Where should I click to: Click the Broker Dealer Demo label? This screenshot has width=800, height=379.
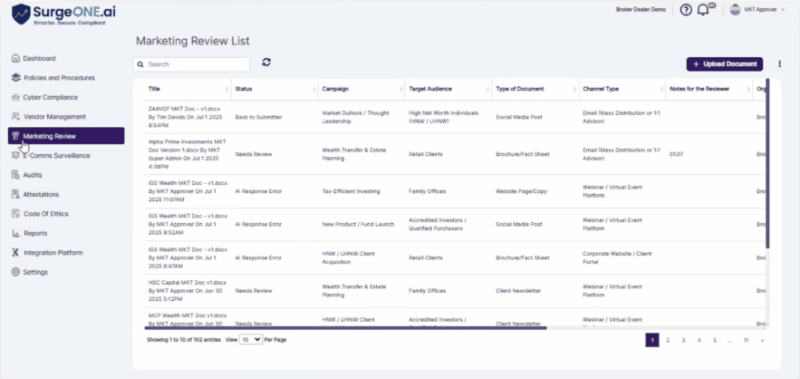[641, 9]
